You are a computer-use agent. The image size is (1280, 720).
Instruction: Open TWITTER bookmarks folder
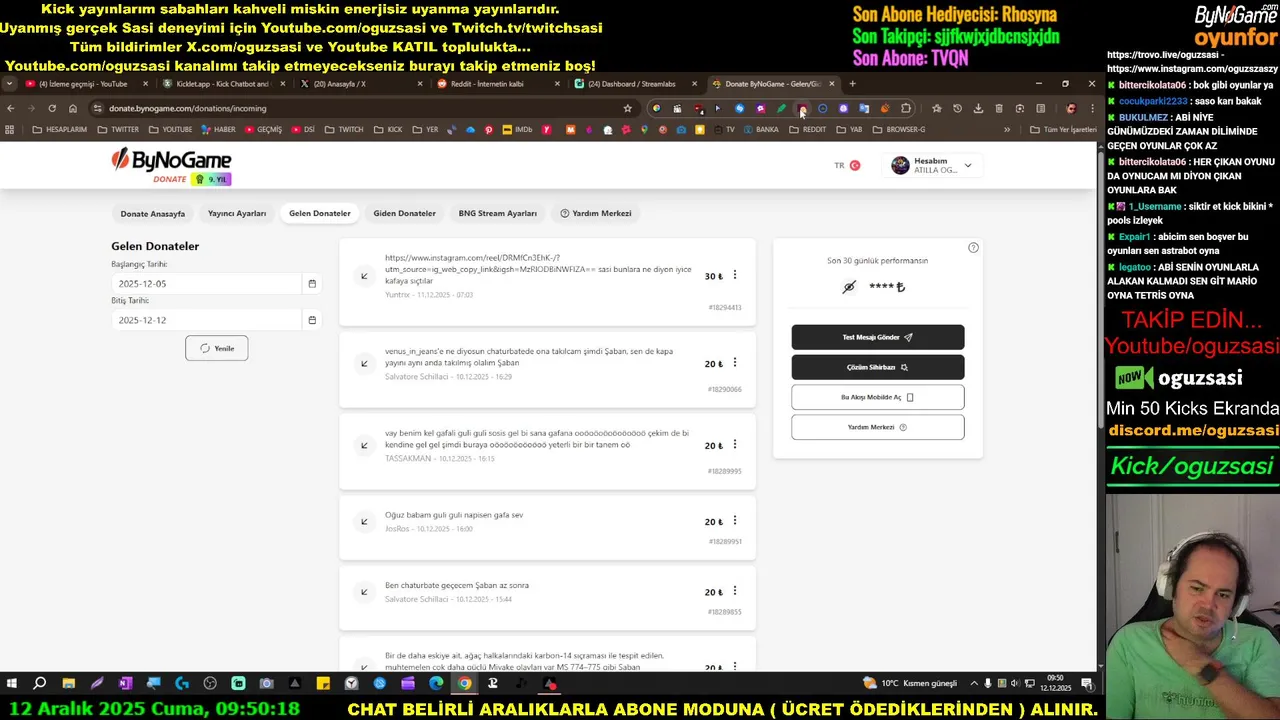tap(118, 129)
